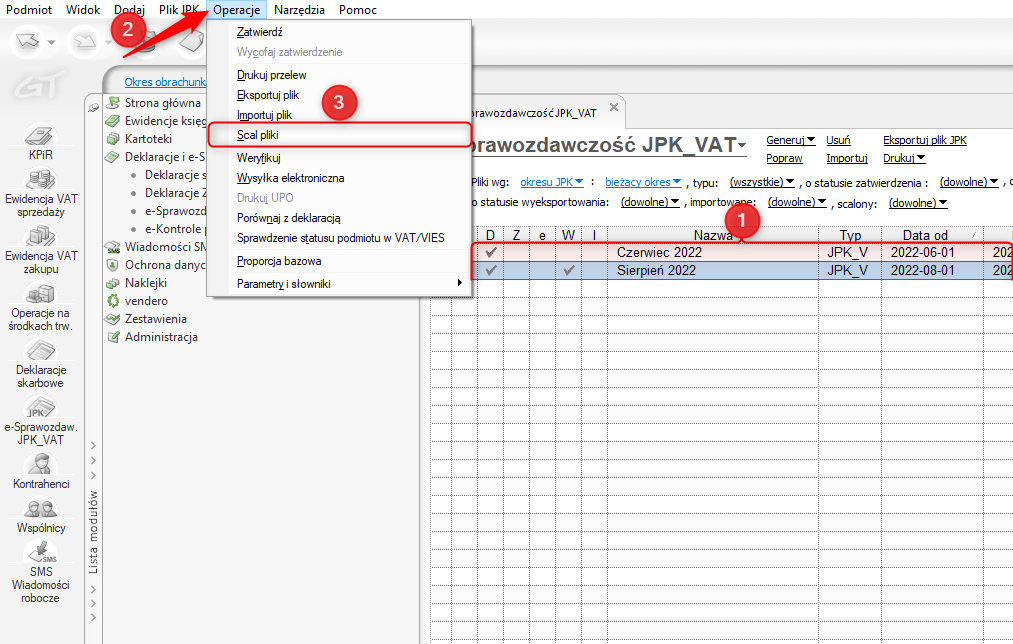Open Deklaracje skarbowe module
The height and width of the screenshot is (644, 1013).
click(x=41, y=364)
